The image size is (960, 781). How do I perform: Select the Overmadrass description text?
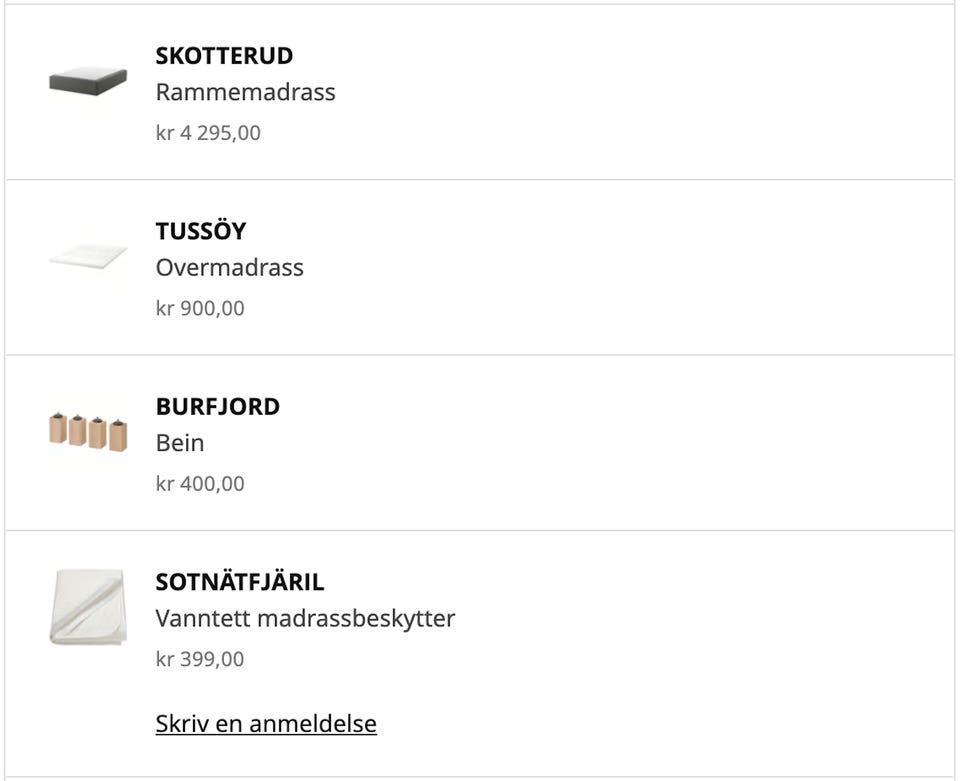pyautogui.click(x=229, y=268)
